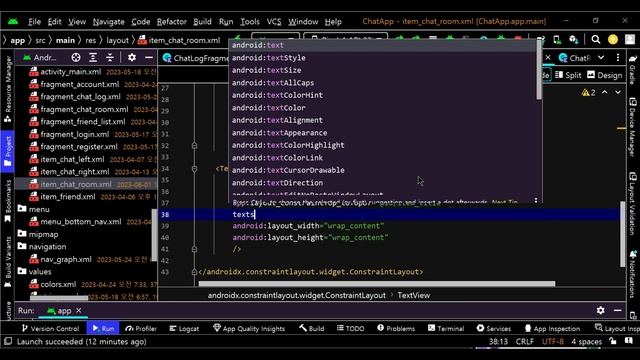Click the CRLF line separator status

524,341
